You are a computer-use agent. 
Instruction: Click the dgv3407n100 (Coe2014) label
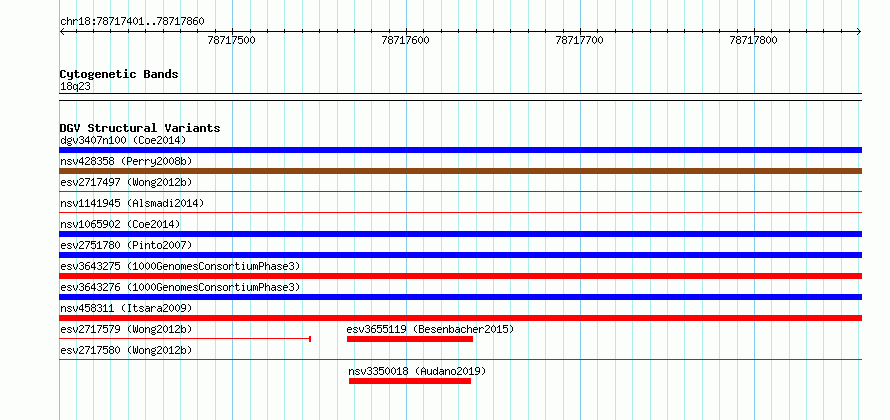pos(123,140)
